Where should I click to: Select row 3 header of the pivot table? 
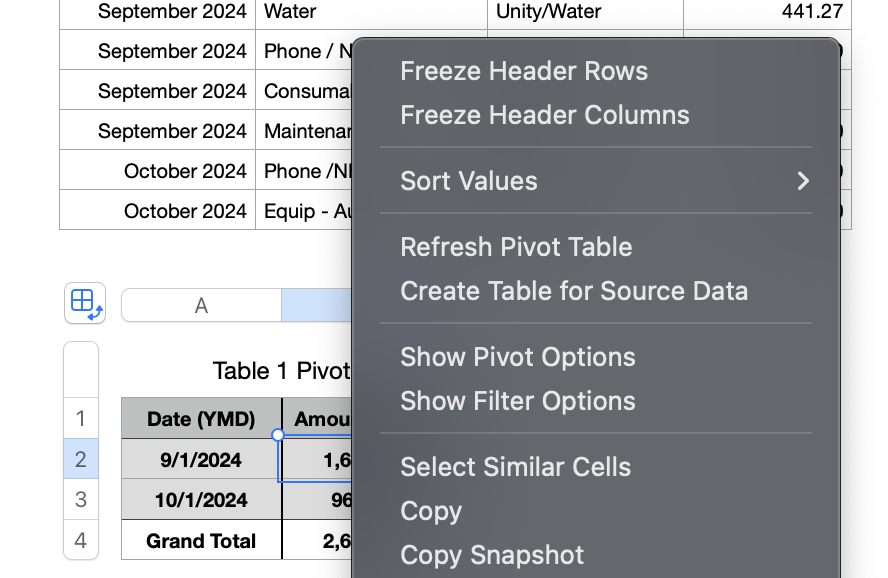coord(81,499)
